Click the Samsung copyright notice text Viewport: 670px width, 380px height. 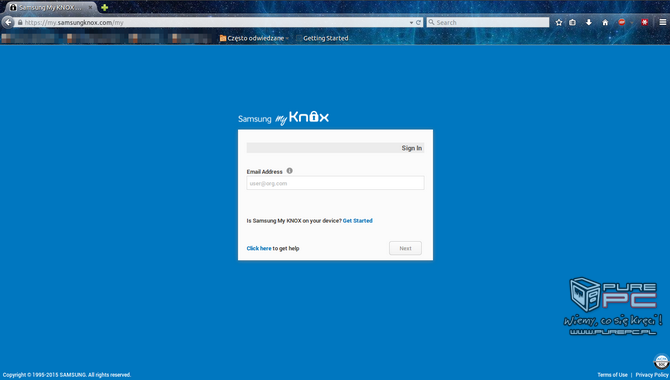point(67,375)
